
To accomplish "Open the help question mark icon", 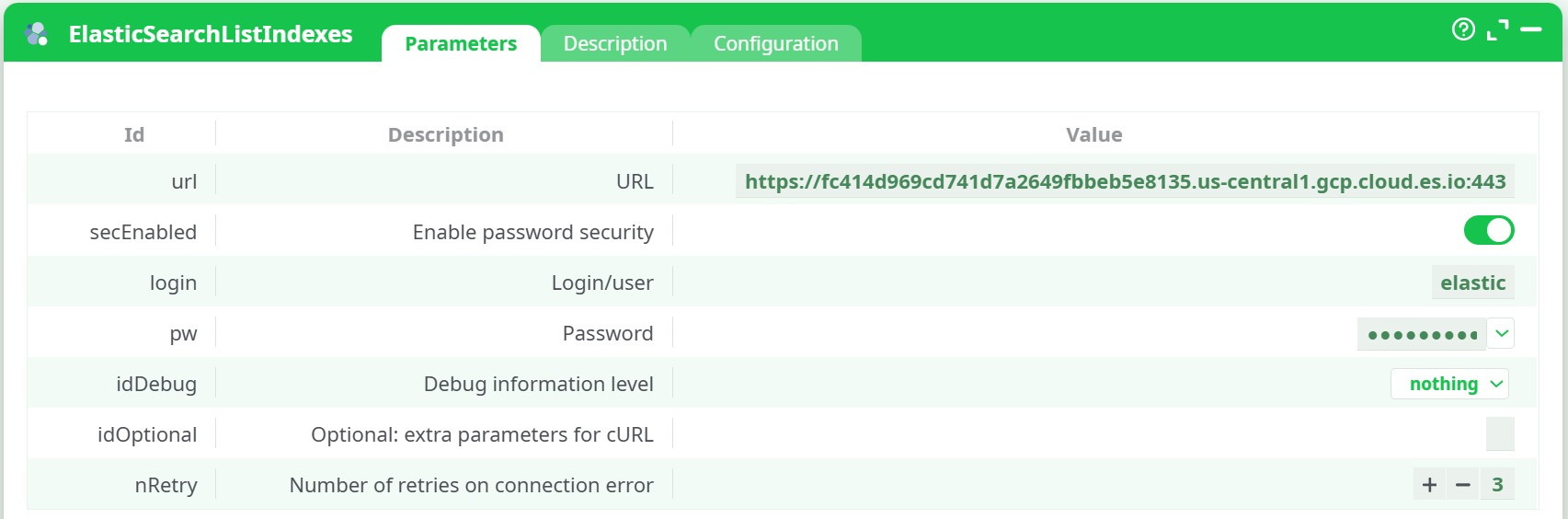I will 1463,29.
